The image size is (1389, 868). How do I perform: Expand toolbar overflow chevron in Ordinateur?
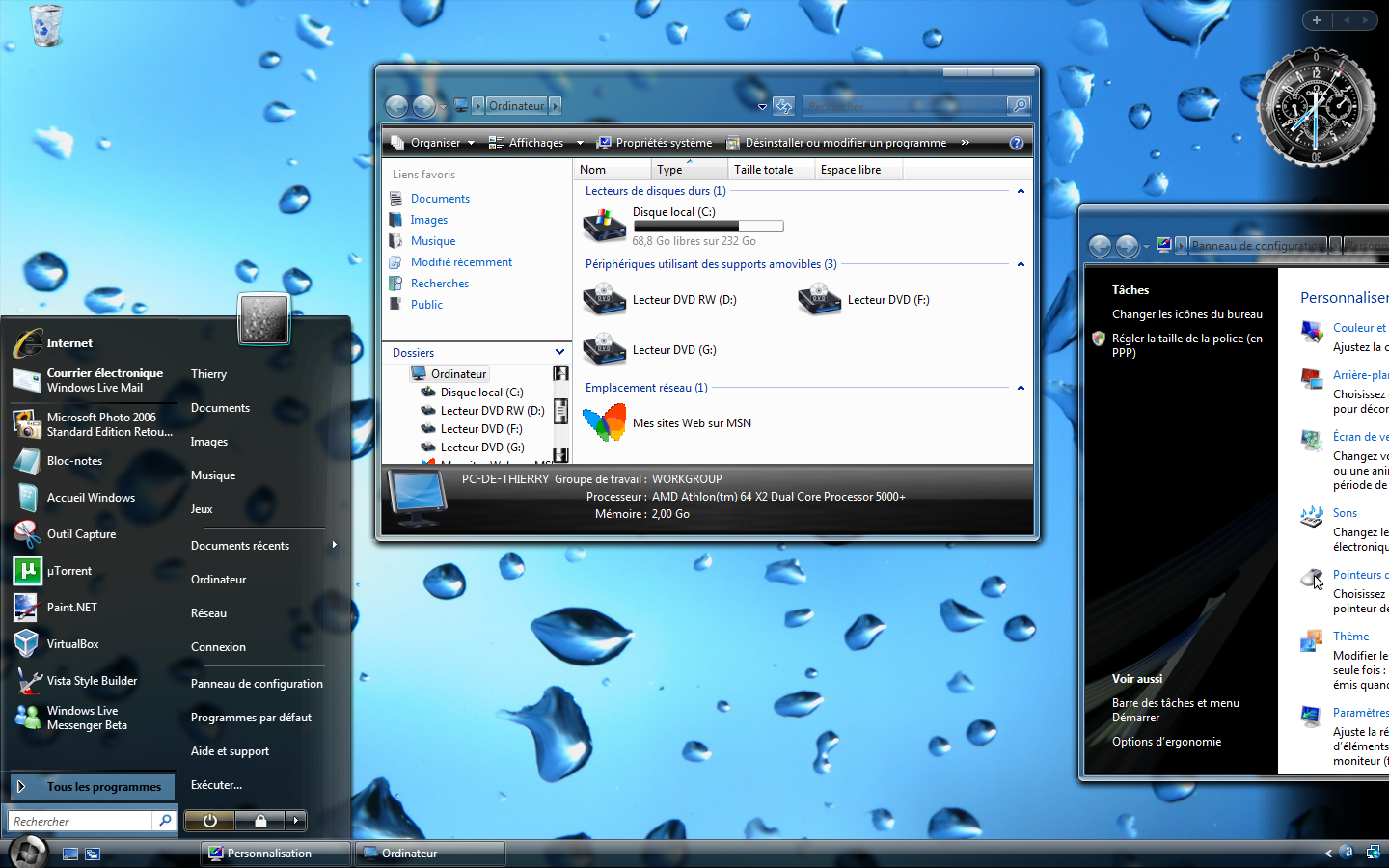coord(965,143)
